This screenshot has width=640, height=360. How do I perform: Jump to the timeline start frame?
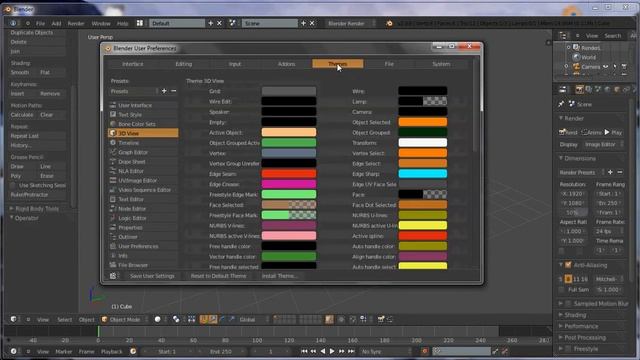click(x=304, y=351)
